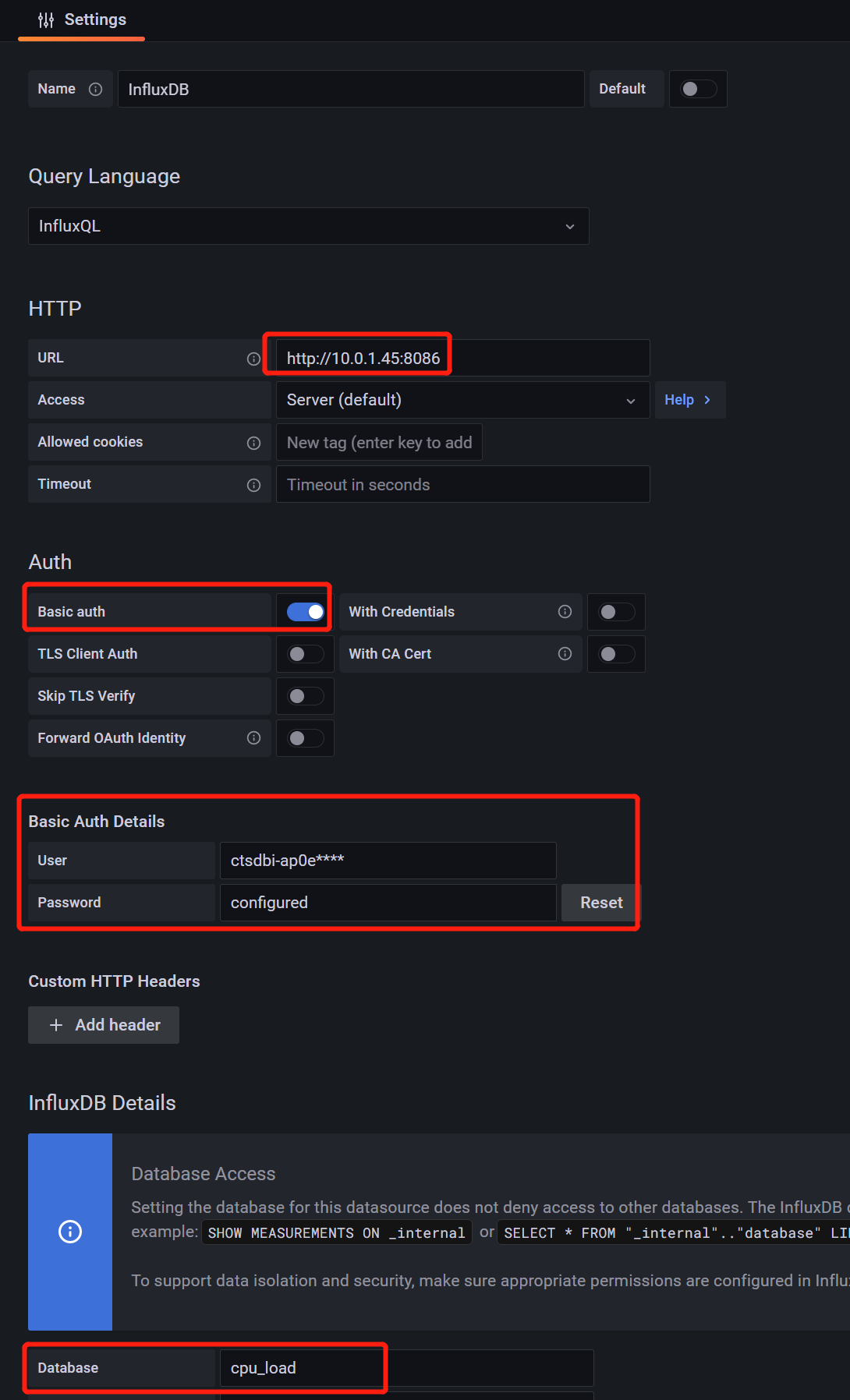Enable the With CA Cert toggle
This screenshot has width=850, height=1400.
(x=616, y=654)
